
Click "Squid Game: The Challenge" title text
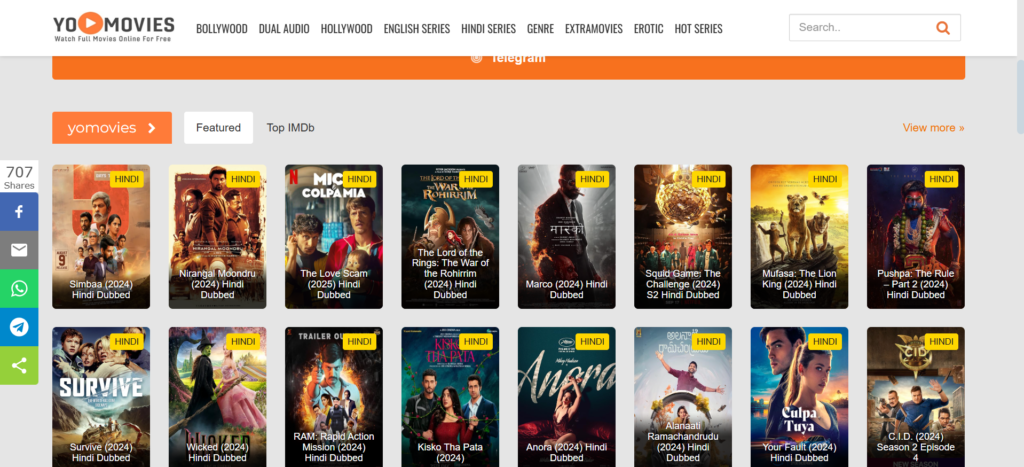(683, 284)
